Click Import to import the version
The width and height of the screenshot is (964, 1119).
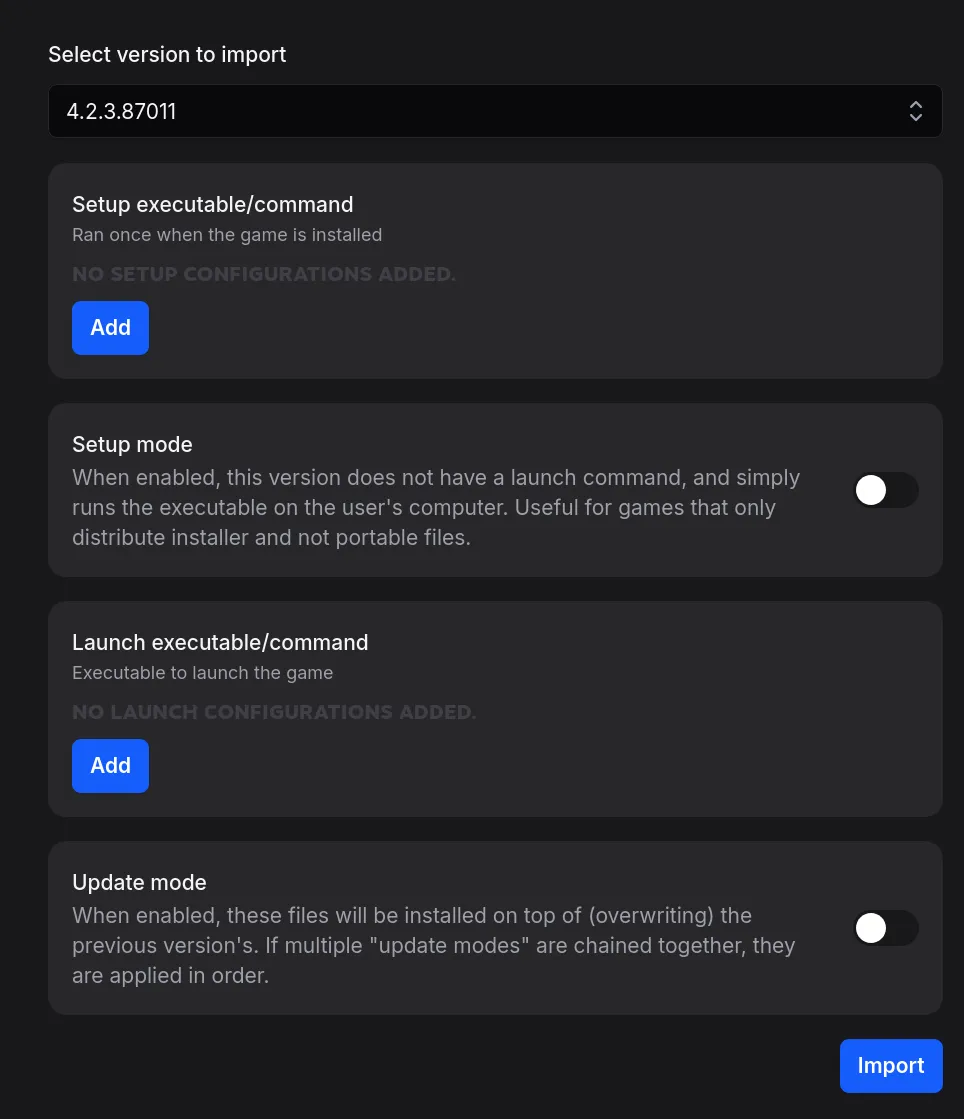point(890,1065)
